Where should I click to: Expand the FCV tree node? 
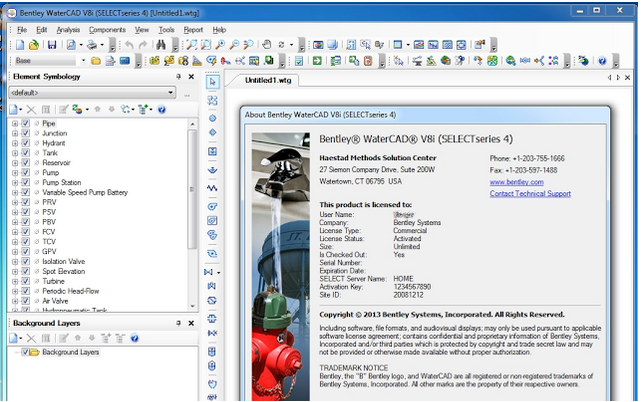[15, 232]
